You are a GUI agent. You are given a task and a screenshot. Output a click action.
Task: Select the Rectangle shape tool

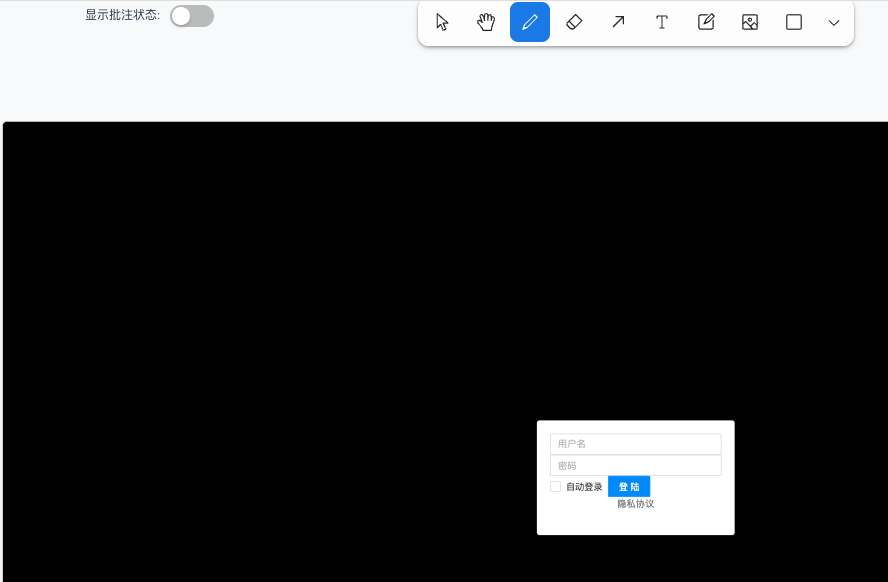click(794, 22)
